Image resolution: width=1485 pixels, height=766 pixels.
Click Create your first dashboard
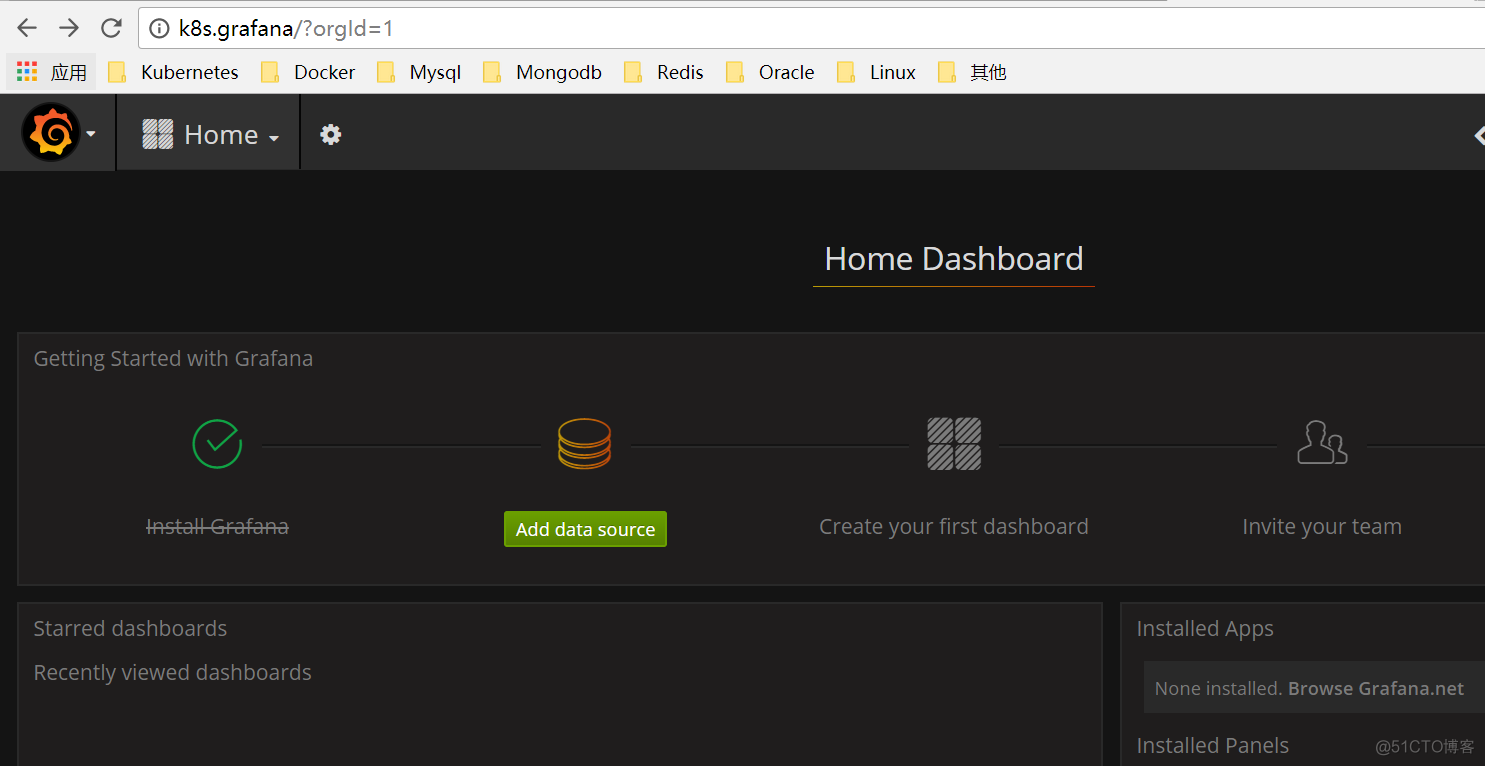click(x=954, y=526)
